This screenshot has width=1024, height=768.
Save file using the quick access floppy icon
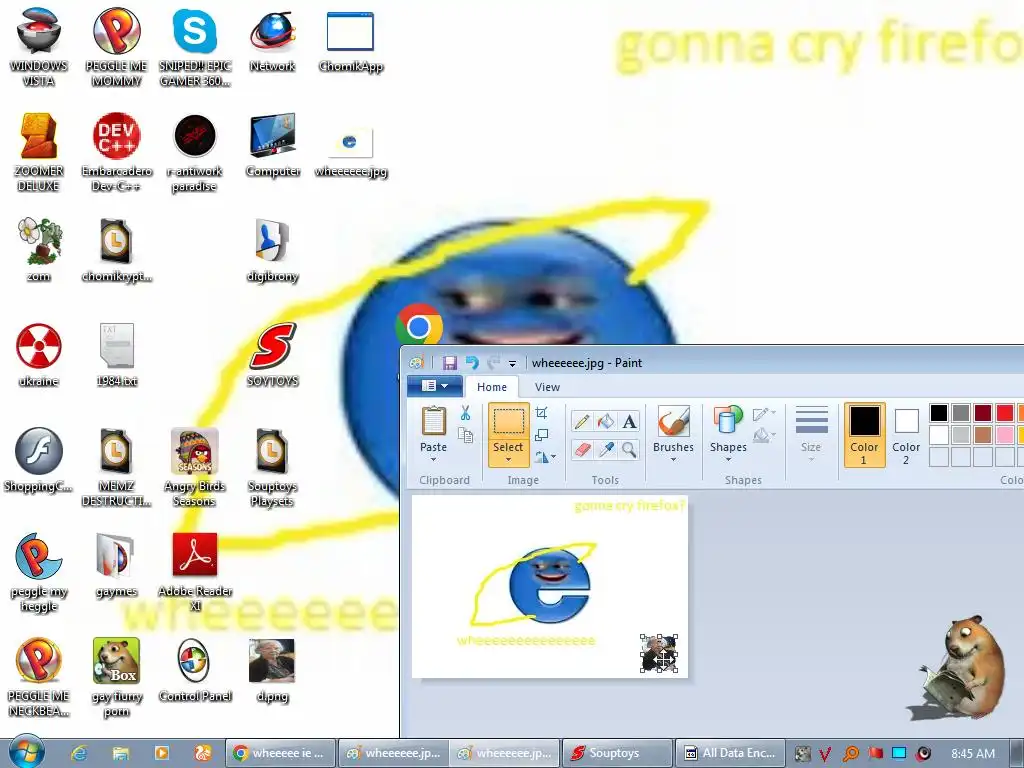(449, 363)
